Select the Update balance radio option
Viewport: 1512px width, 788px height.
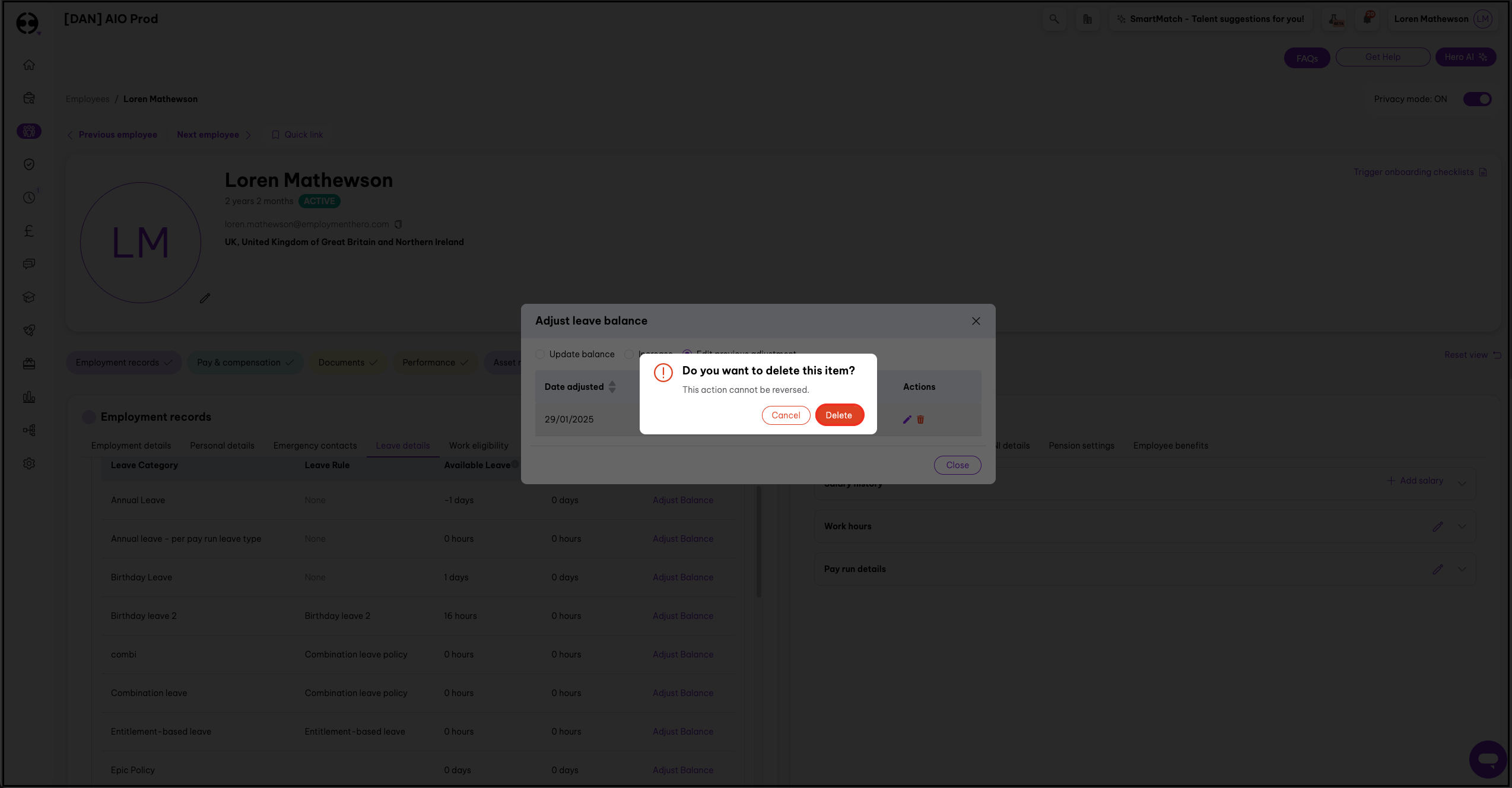point(540,354)
